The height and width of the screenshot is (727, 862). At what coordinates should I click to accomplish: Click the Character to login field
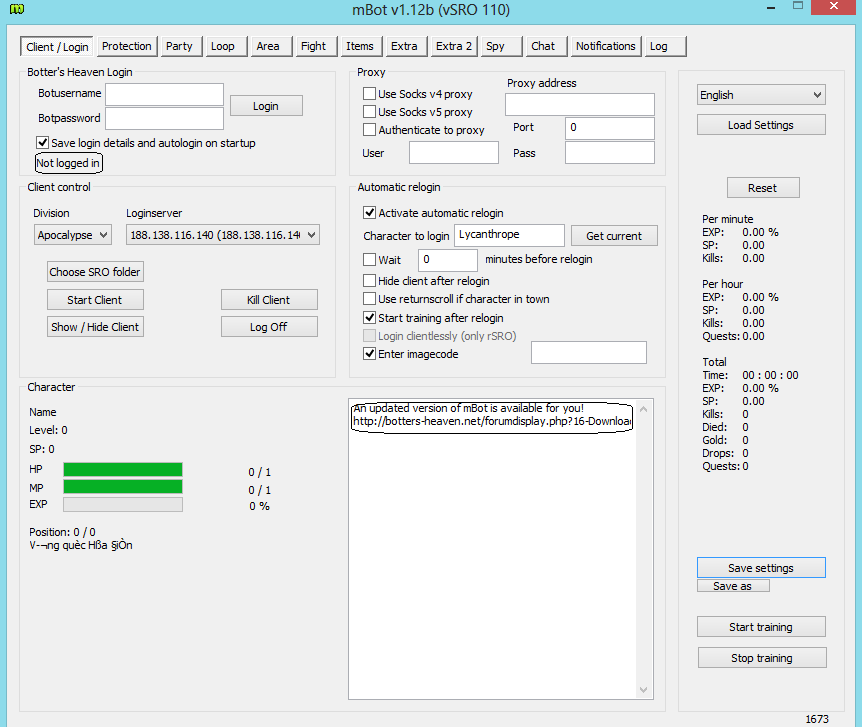click(509, 235)
